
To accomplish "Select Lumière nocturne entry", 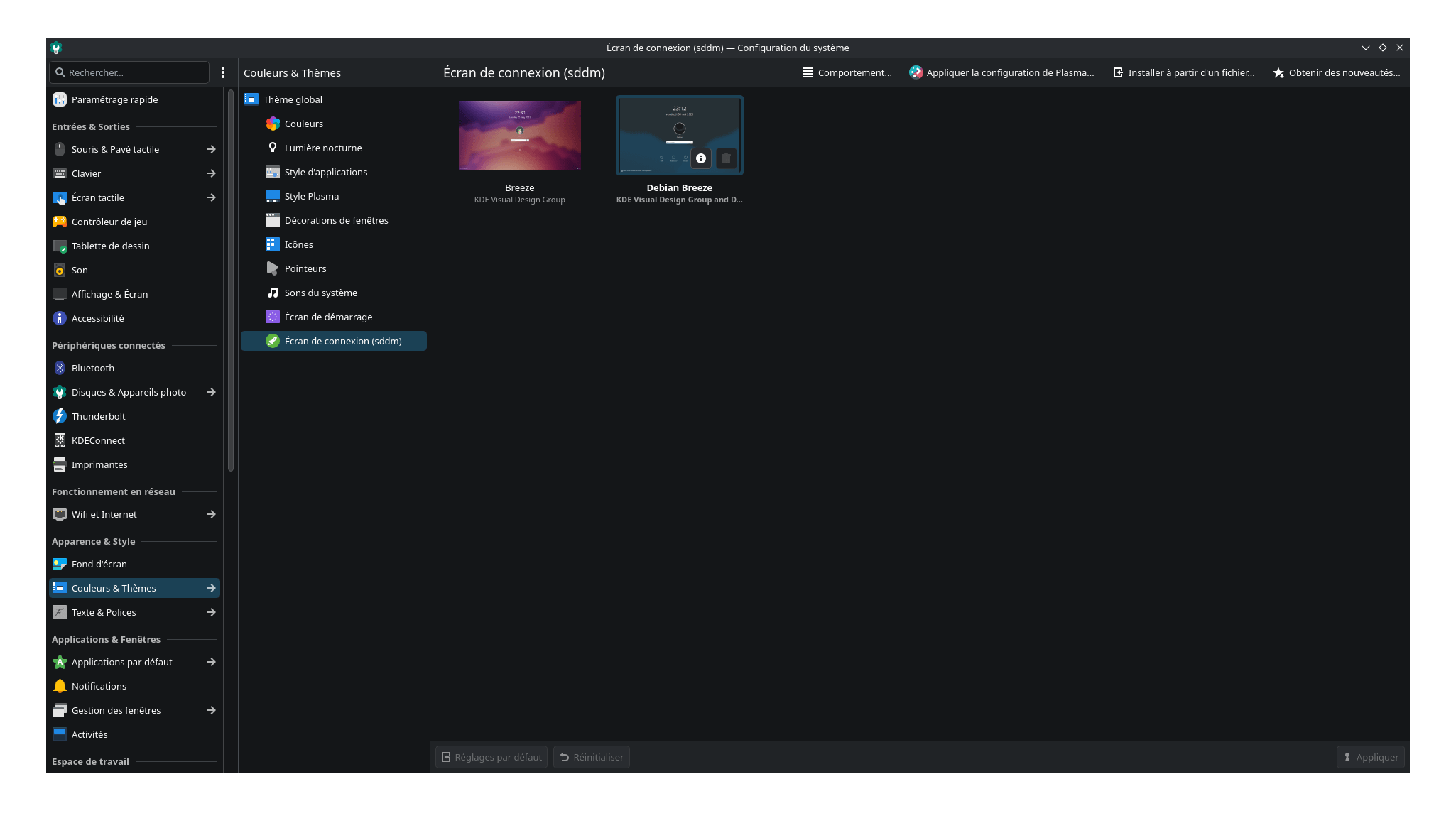I will [334, 148].
